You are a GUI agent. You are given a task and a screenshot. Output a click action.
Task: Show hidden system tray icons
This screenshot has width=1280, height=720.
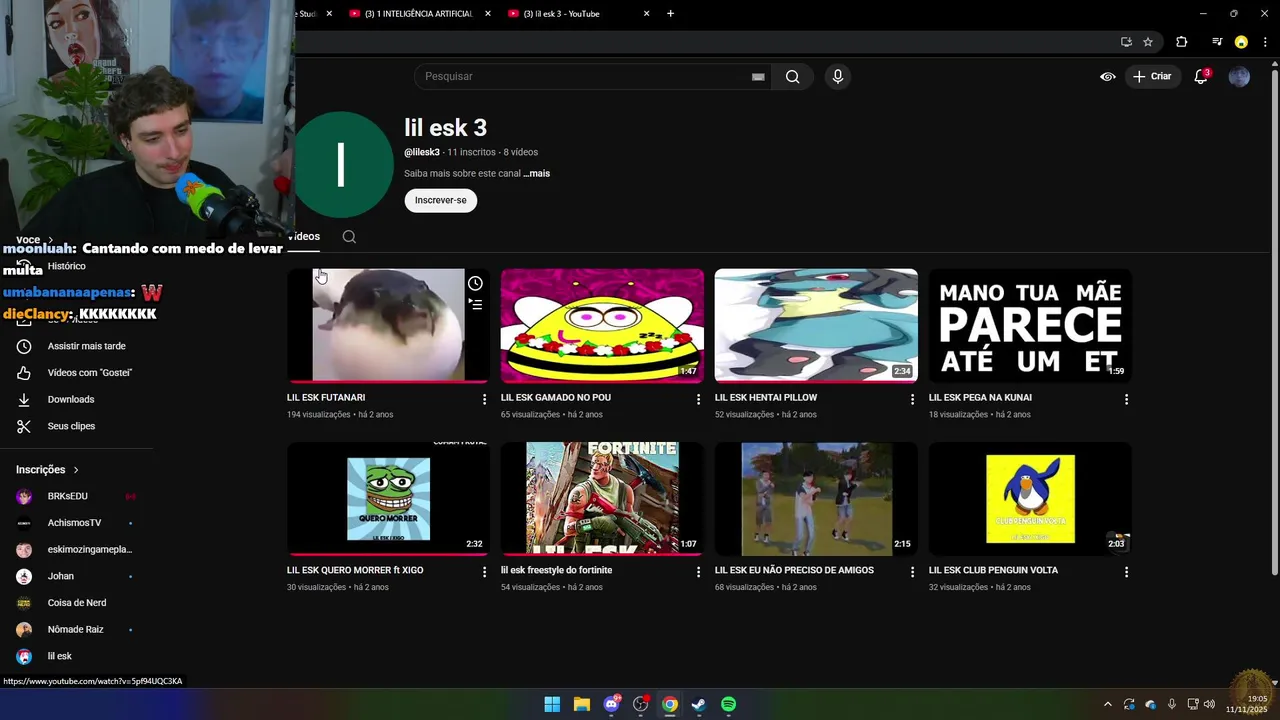pos(1107,704)
